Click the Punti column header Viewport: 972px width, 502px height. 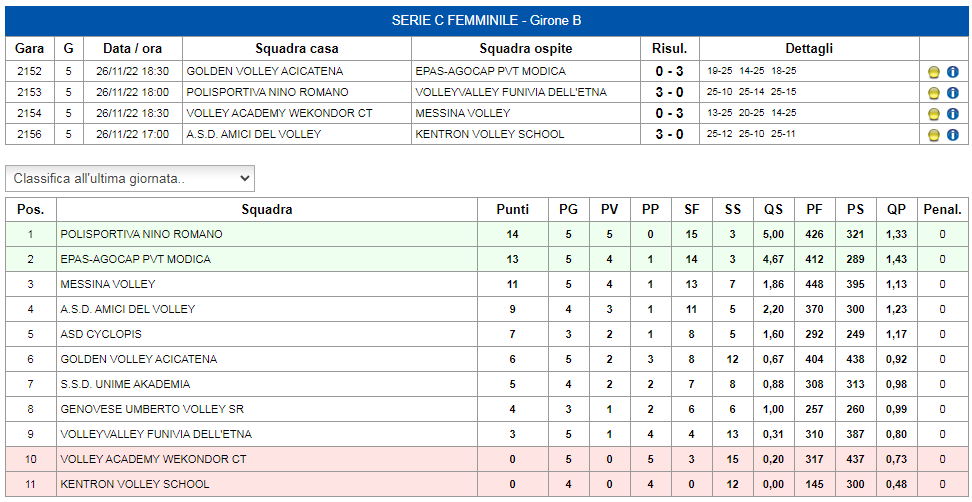(513, 210)
